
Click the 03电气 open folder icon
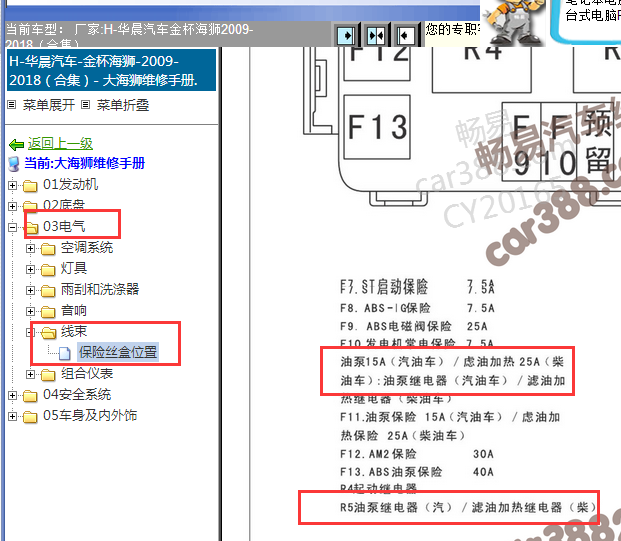(x=32, y=227)
